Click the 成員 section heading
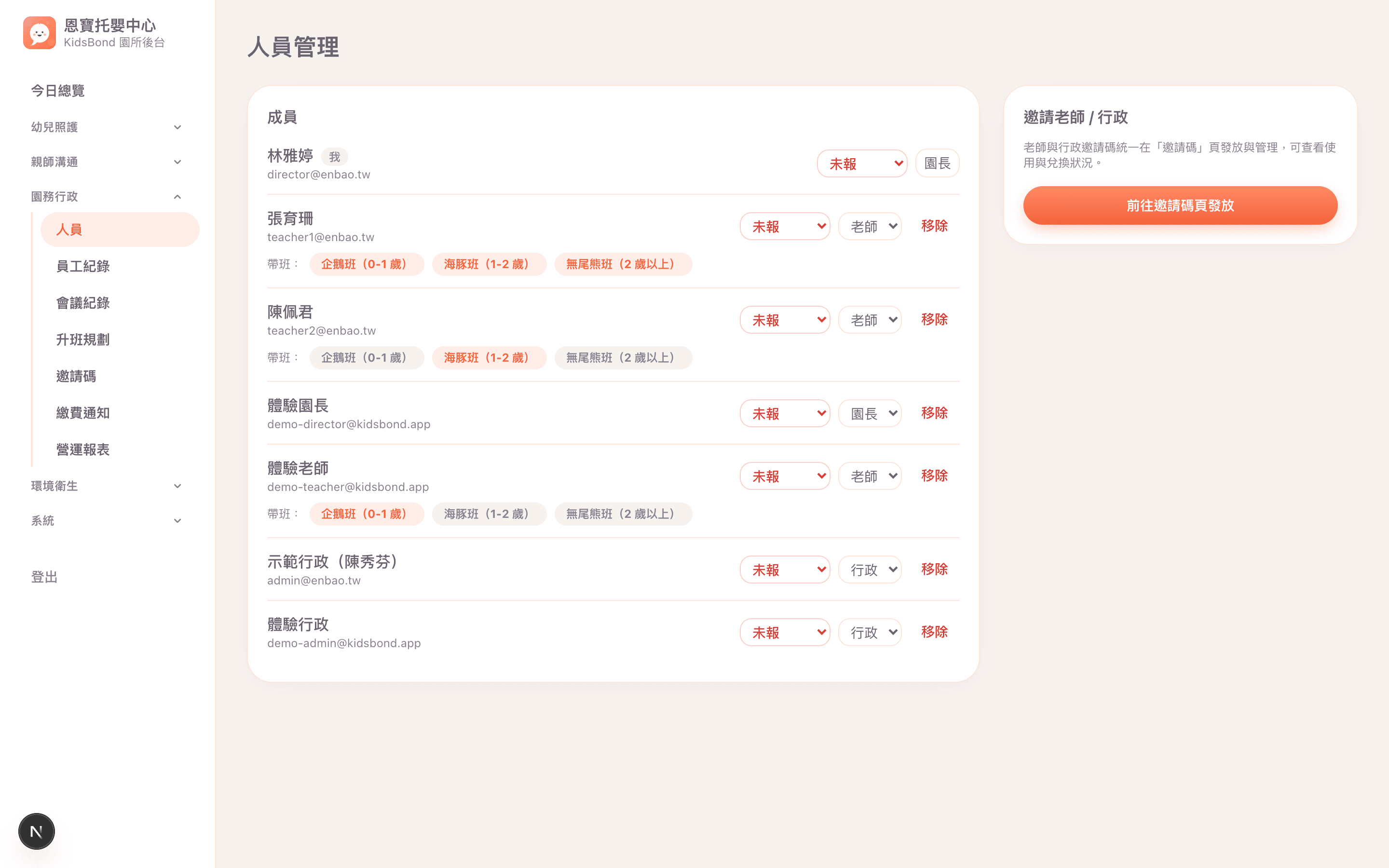The width and height of the screenshot is (1389, 868). pos(282,117)
